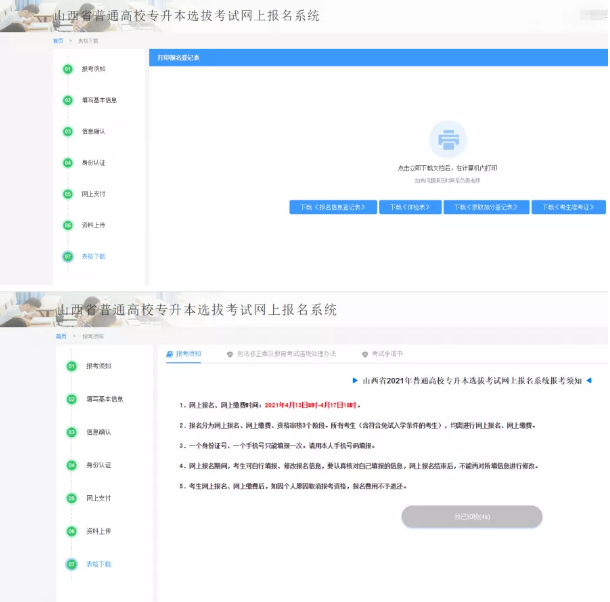Click step 01 circle on print-form page sidebar

tap(68, 69)
